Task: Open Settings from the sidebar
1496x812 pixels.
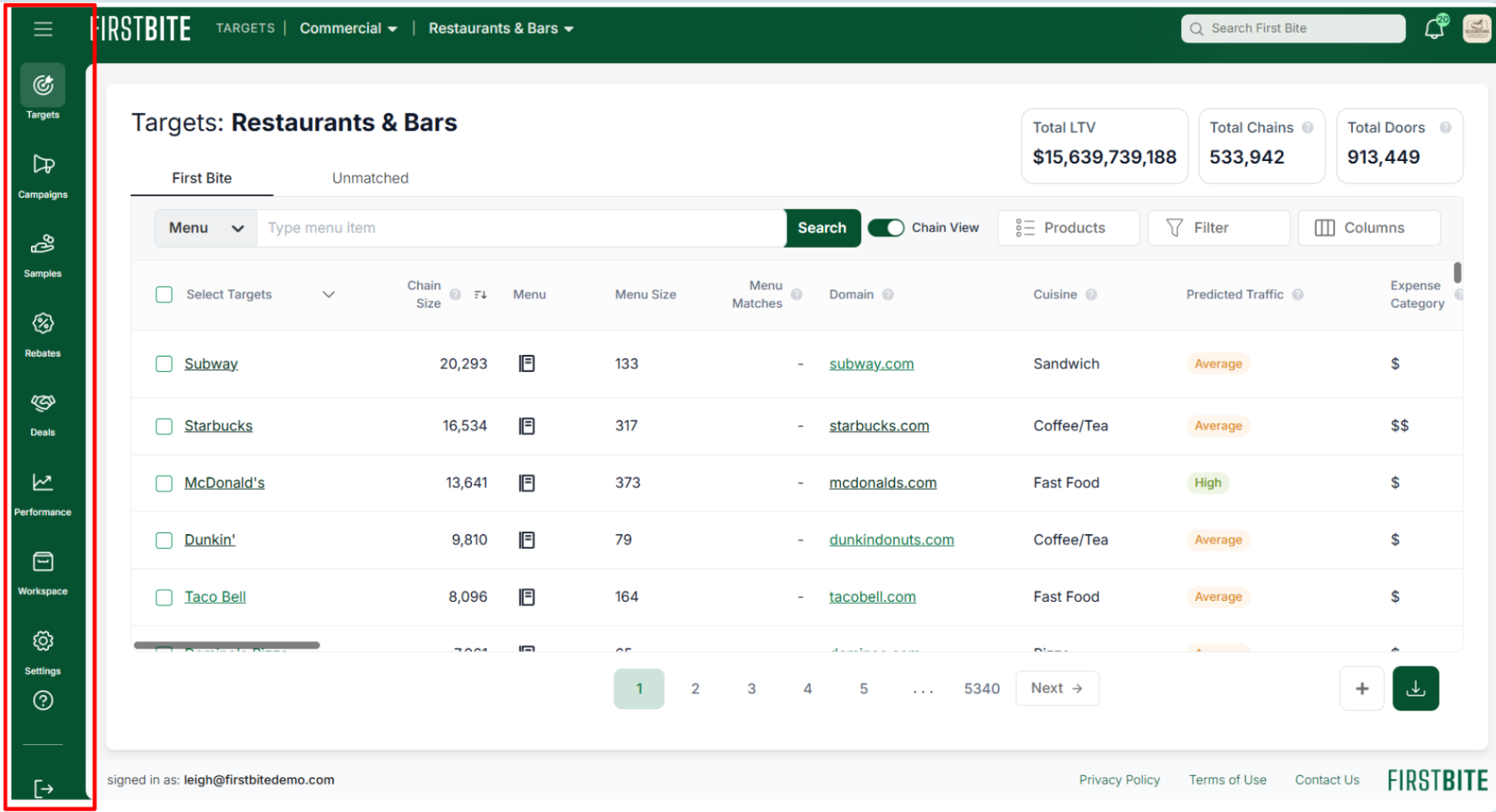Action: [43, 652]
